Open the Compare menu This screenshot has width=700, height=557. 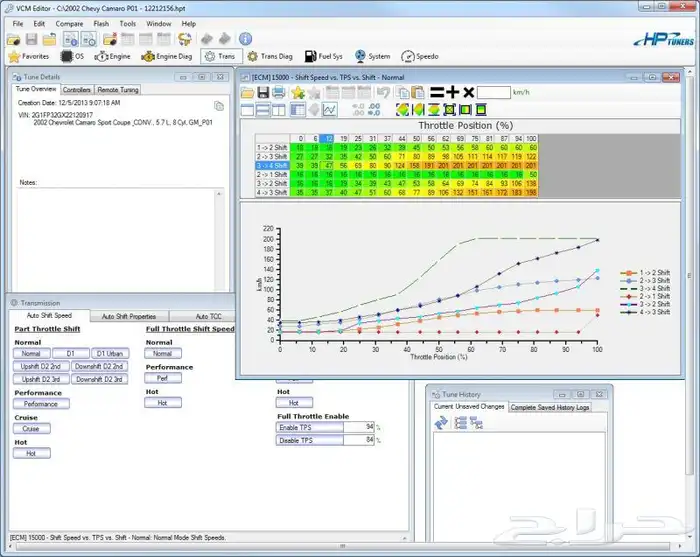pyautogui.click(x=69, y=23)
